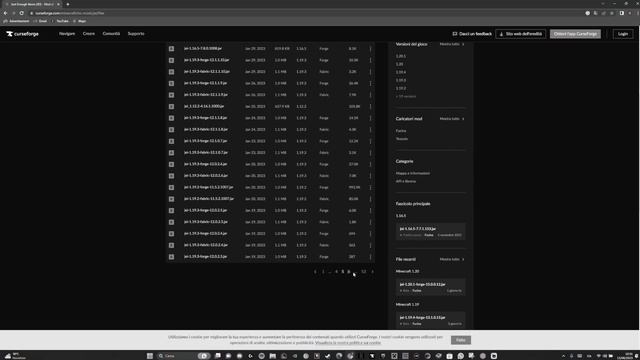This screenshot has height=360, width=640.
Task: Open more options for jei_1.12.2-4.16.1.1000.jar row
Action: click(x=370, y=106)
